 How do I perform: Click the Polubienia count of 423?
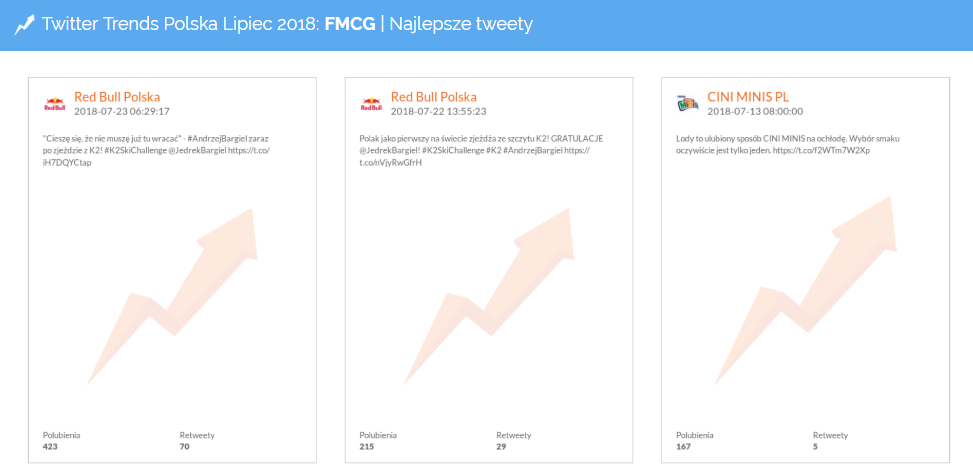coord(51,447)
